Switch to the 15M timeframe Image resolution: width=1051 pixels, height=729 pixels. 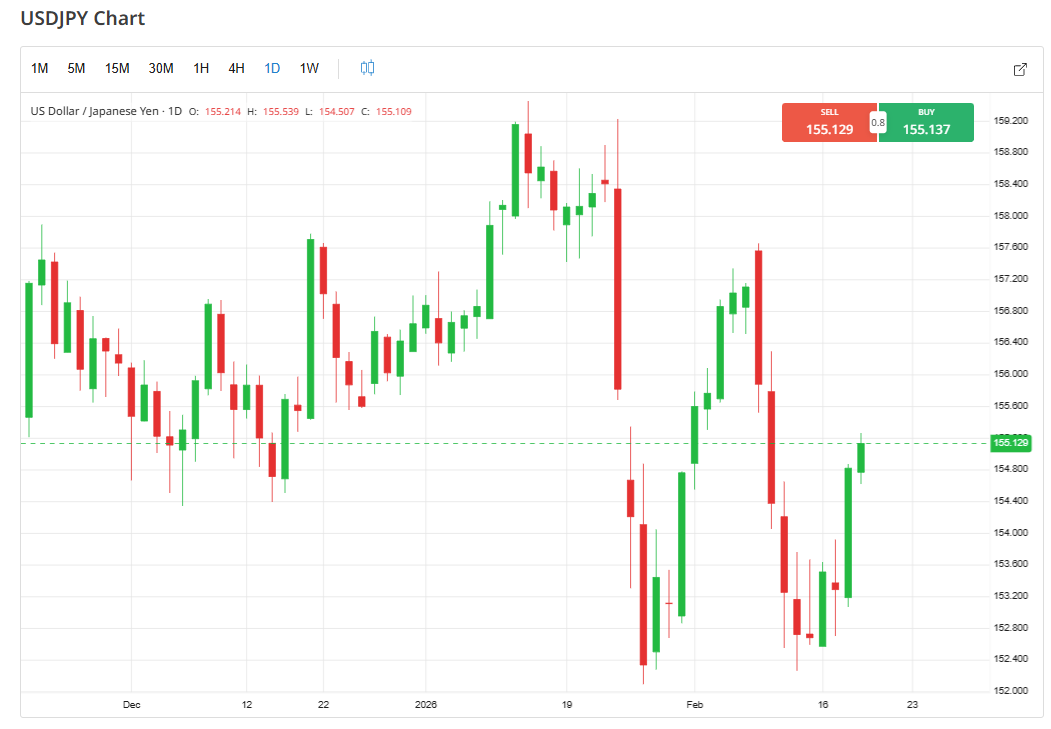point(117,68)
